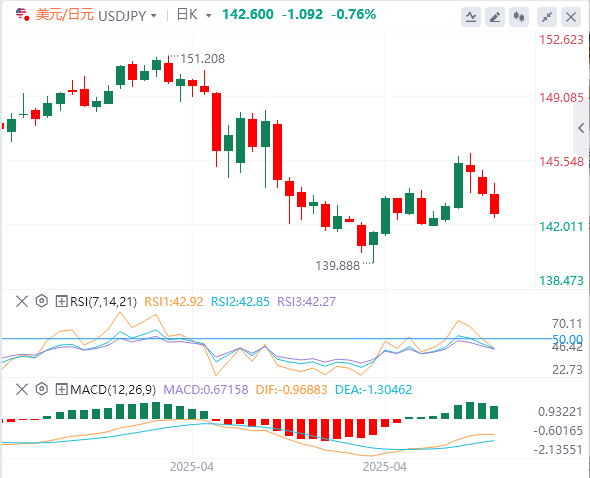590x478 pixels.
Task: Click the candle at the 139.888 low
Action: (x=373, y=238)
